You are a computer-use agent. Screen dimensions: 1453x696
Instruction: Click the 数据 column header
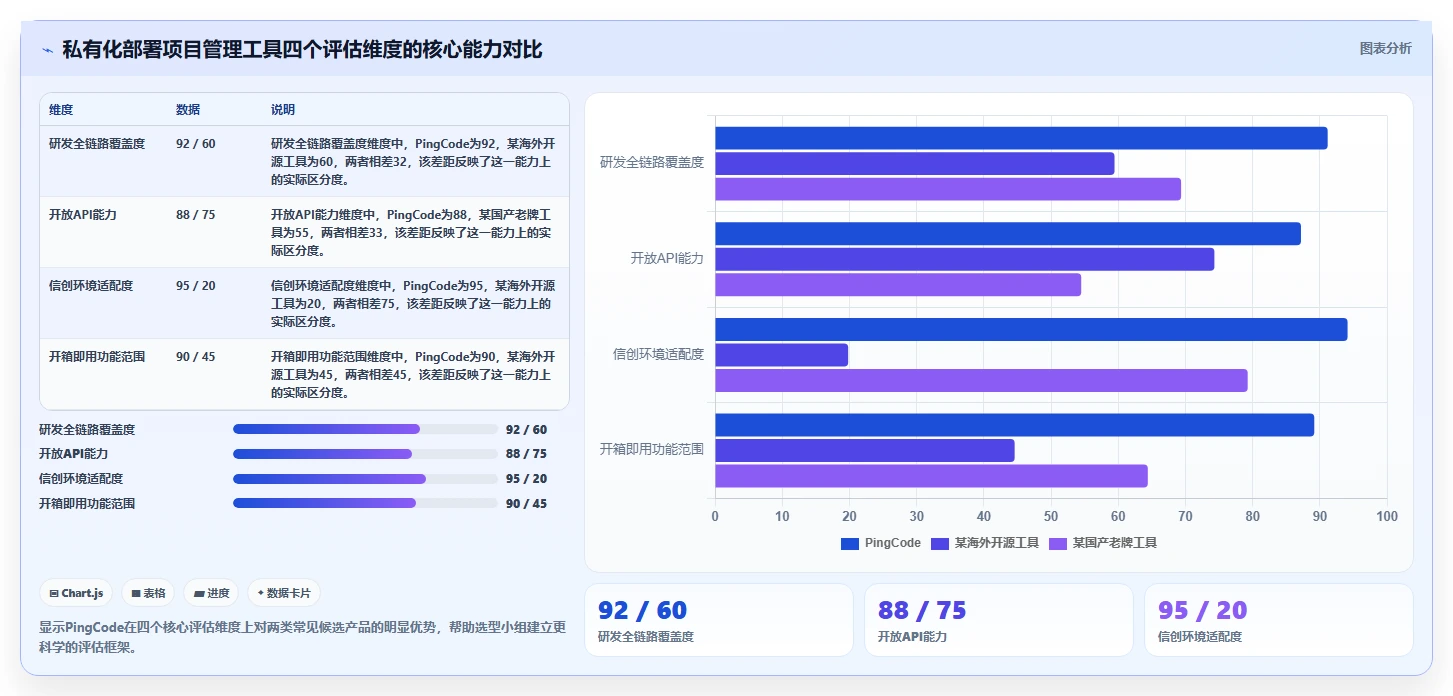point(188,110)
